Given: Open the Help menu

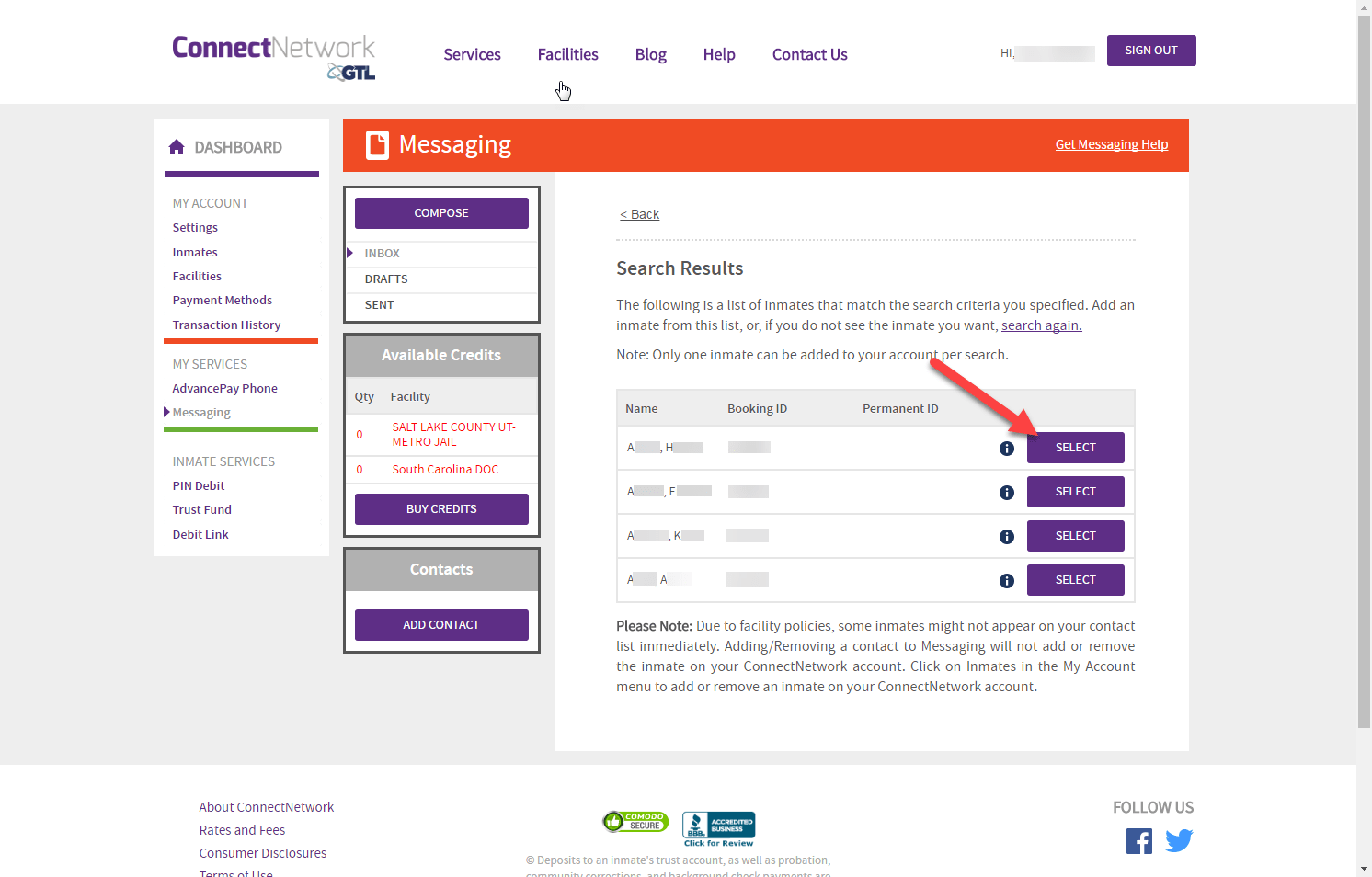Looking at the screenshot, I should click(x=719, y=54).
